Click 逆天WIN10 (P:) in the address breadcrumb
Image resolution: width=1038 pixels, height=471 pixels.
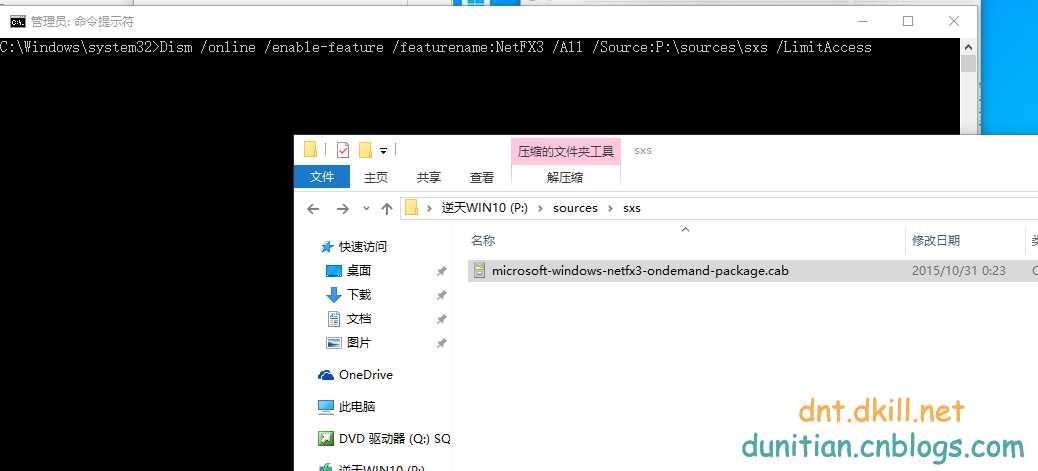click(485, 208)
